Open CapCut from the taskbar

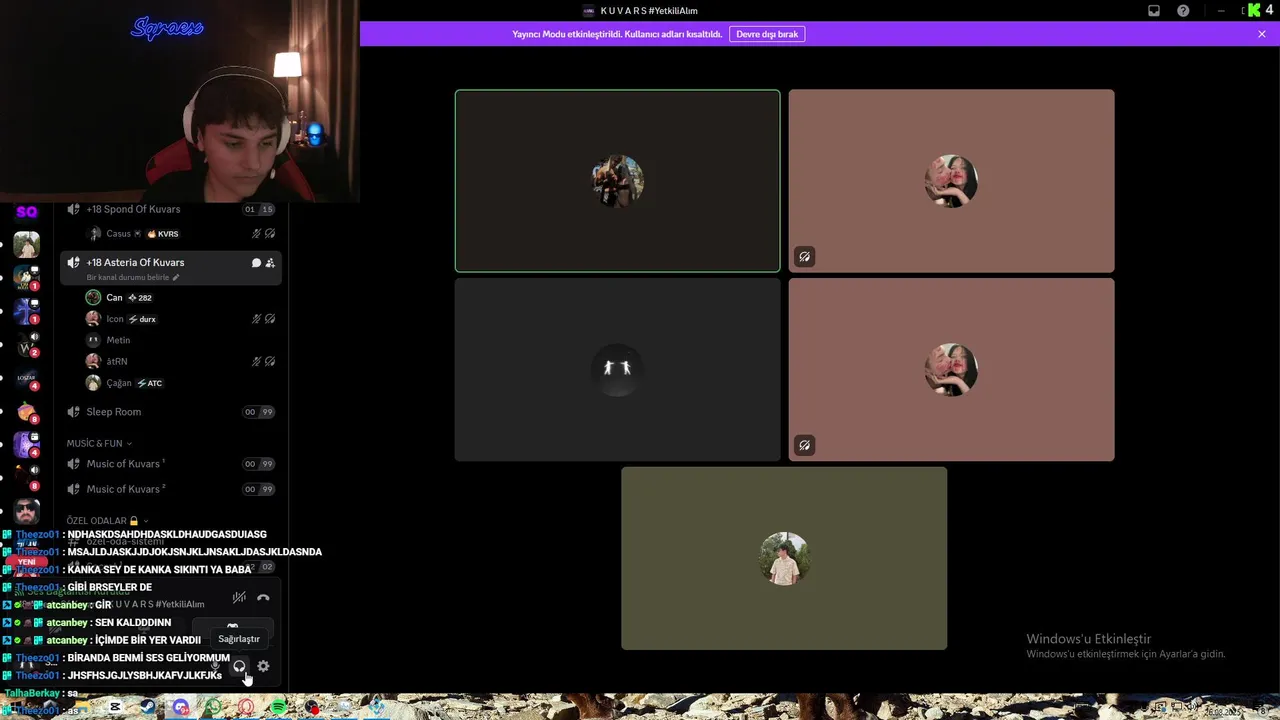pos(115,708)
